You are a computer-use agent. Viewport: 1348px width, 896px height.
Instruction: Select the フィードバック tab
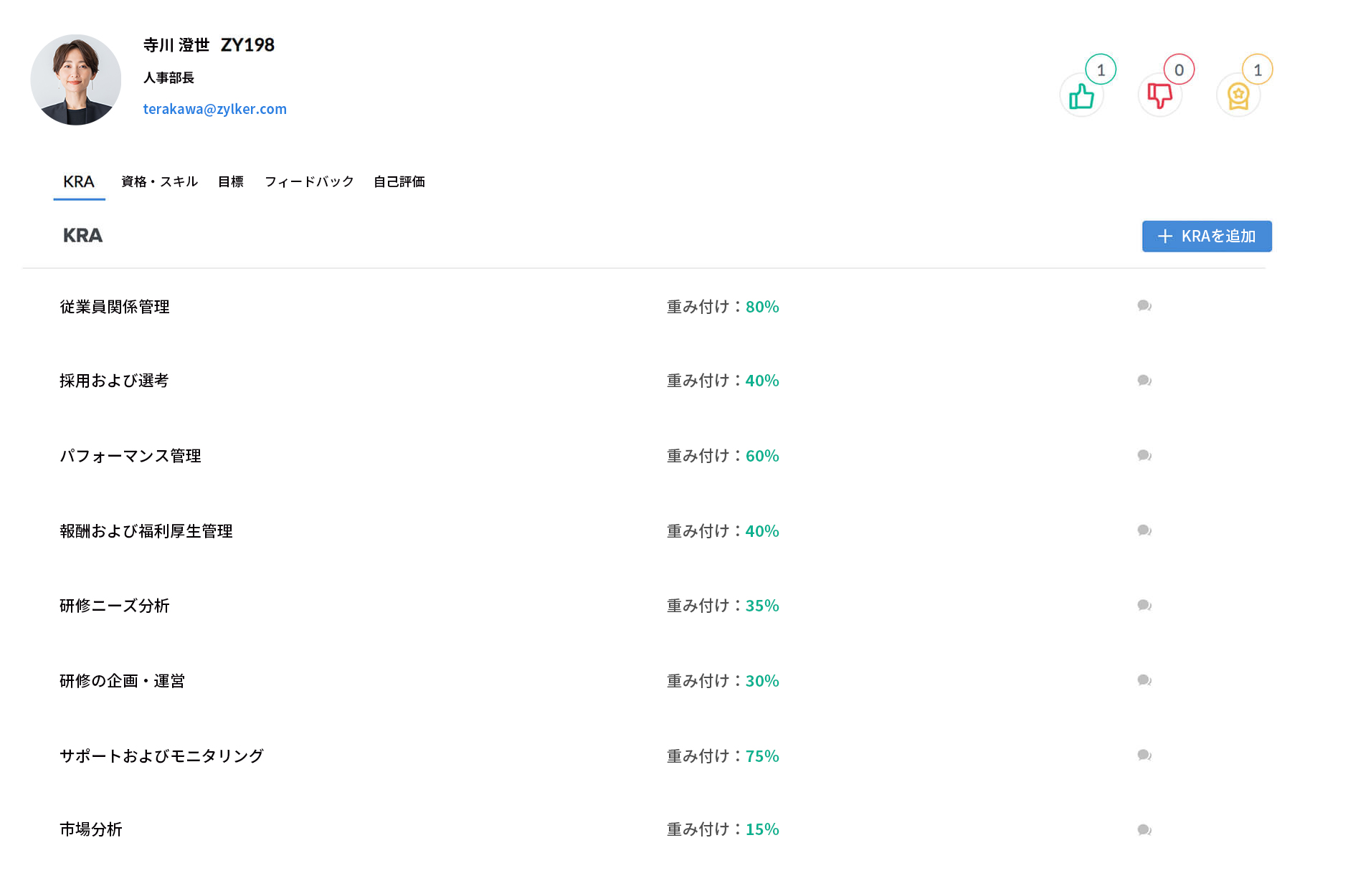coord(308,181)
